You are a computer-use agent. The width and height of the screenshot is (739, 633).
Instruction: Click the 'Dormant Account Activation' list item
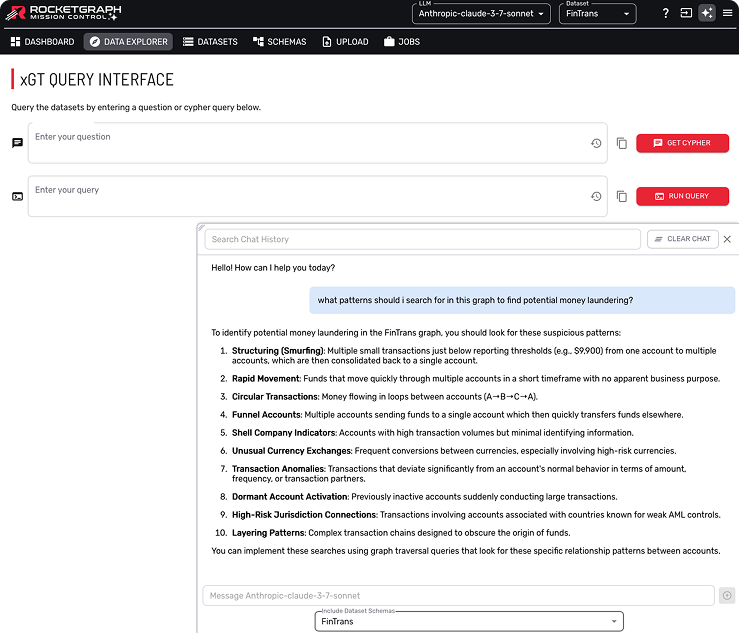coord(419,497)
